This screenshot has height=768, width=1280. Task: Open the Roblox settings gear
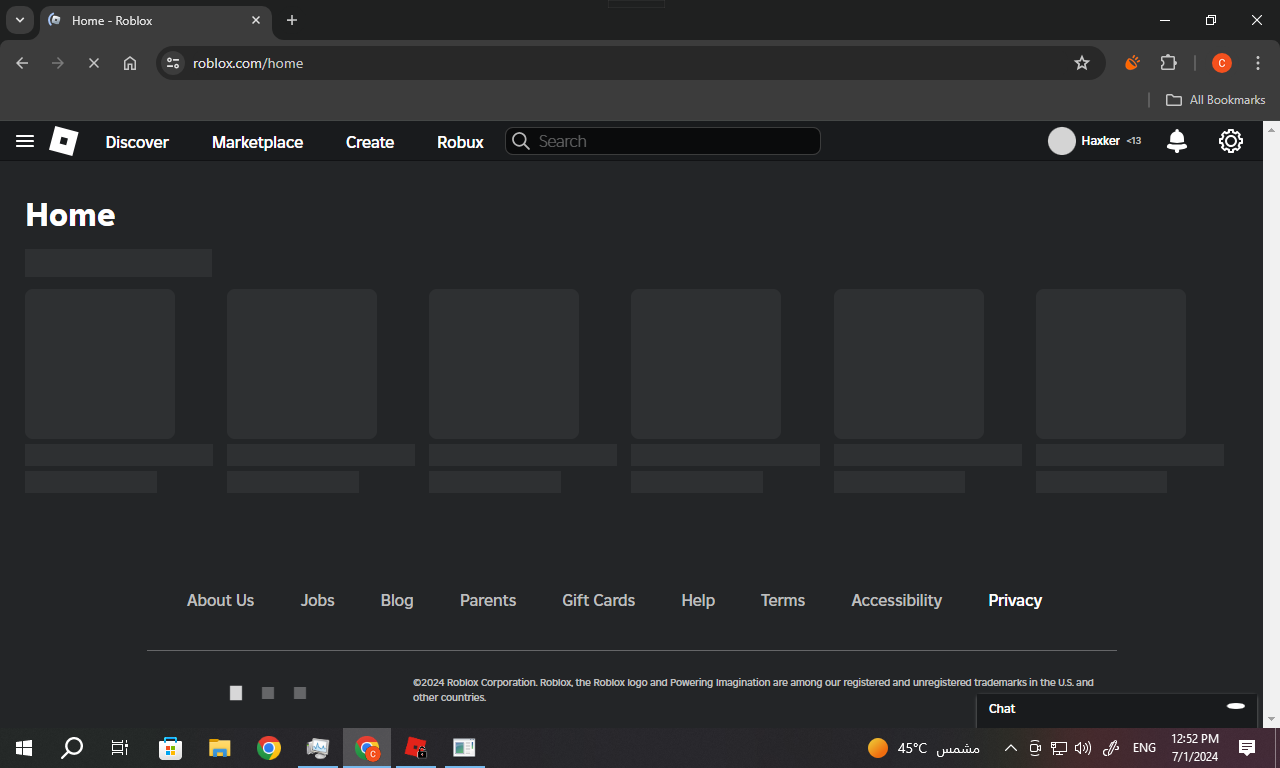(1231, 141)
